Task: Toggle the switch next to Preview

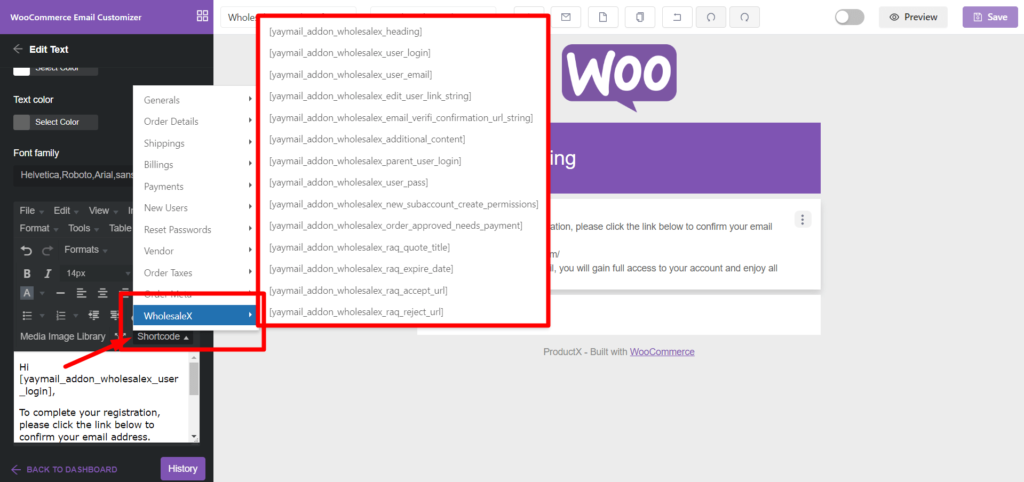Action: pyautogui.click(x=849, y=17)
